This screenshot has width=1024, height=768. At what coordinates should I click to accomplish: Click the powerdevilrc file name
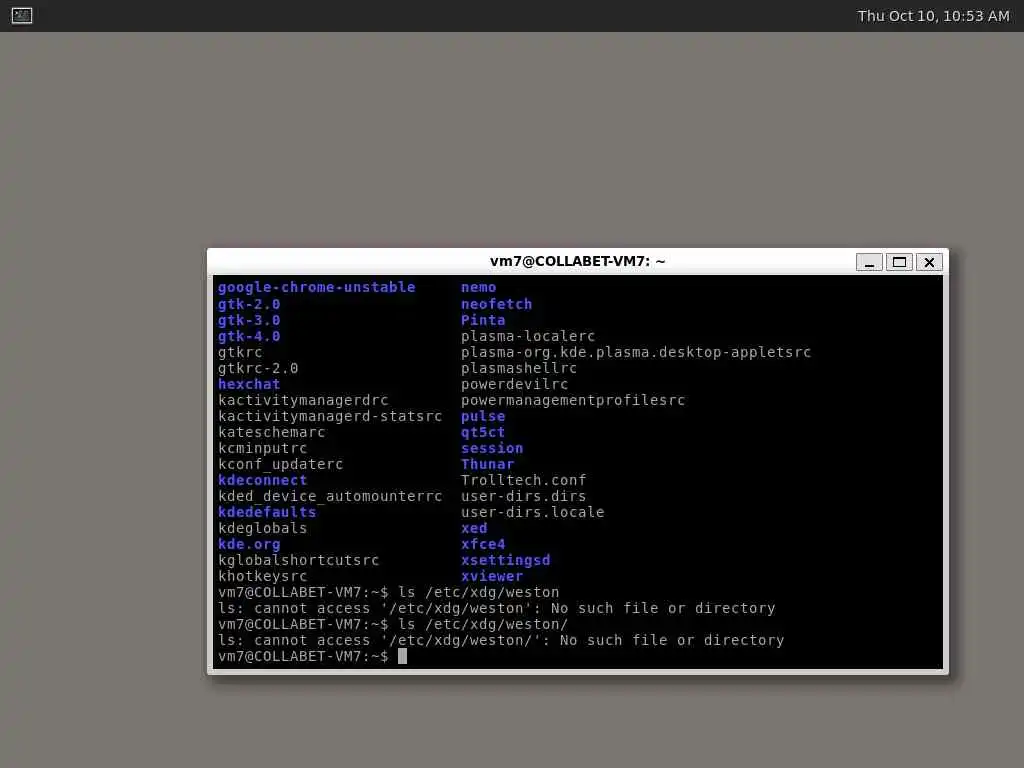click(515, 384)
